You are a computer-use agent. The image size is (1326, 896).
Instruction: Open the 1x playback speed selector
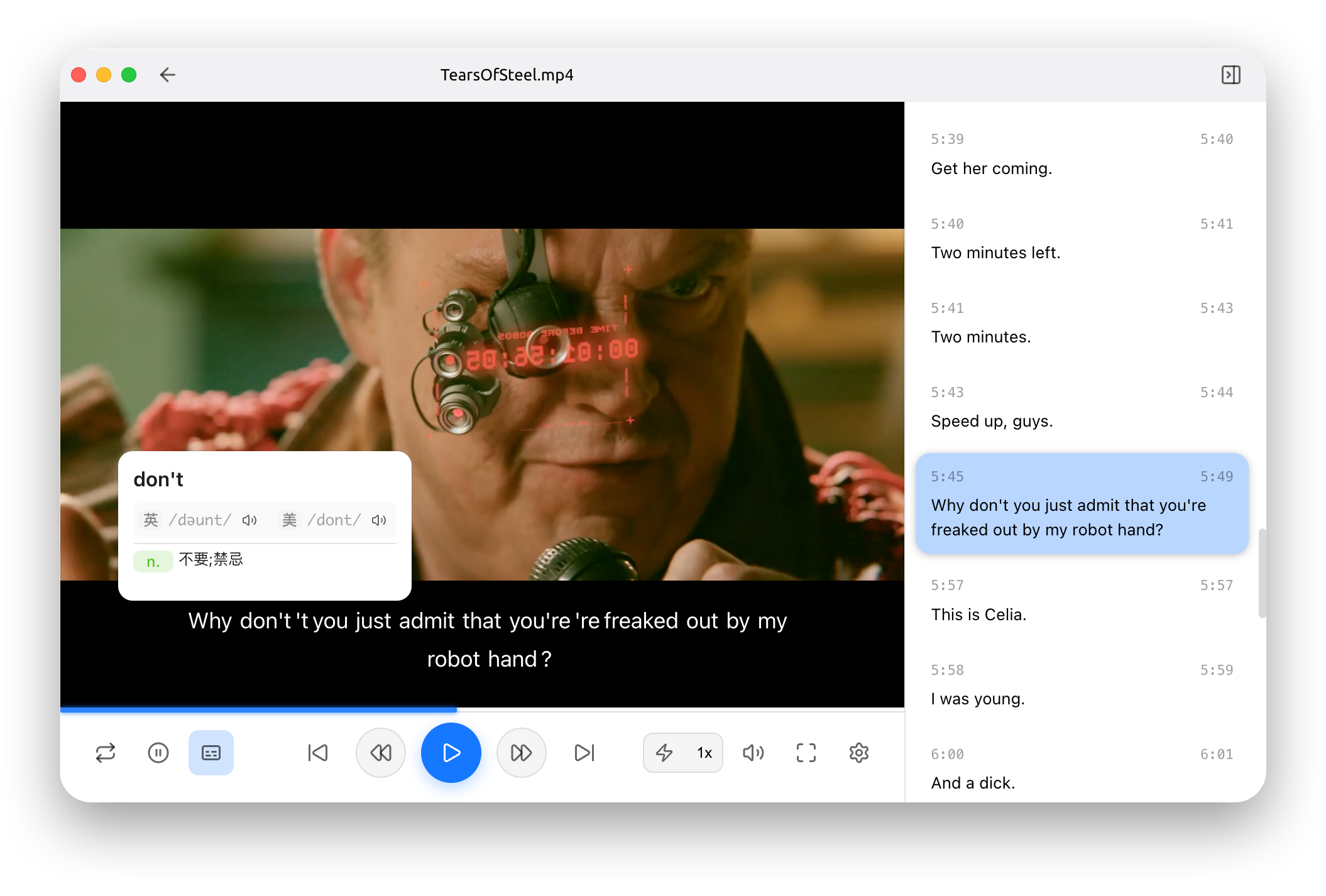pyautogui.click(x=704, y=753)
